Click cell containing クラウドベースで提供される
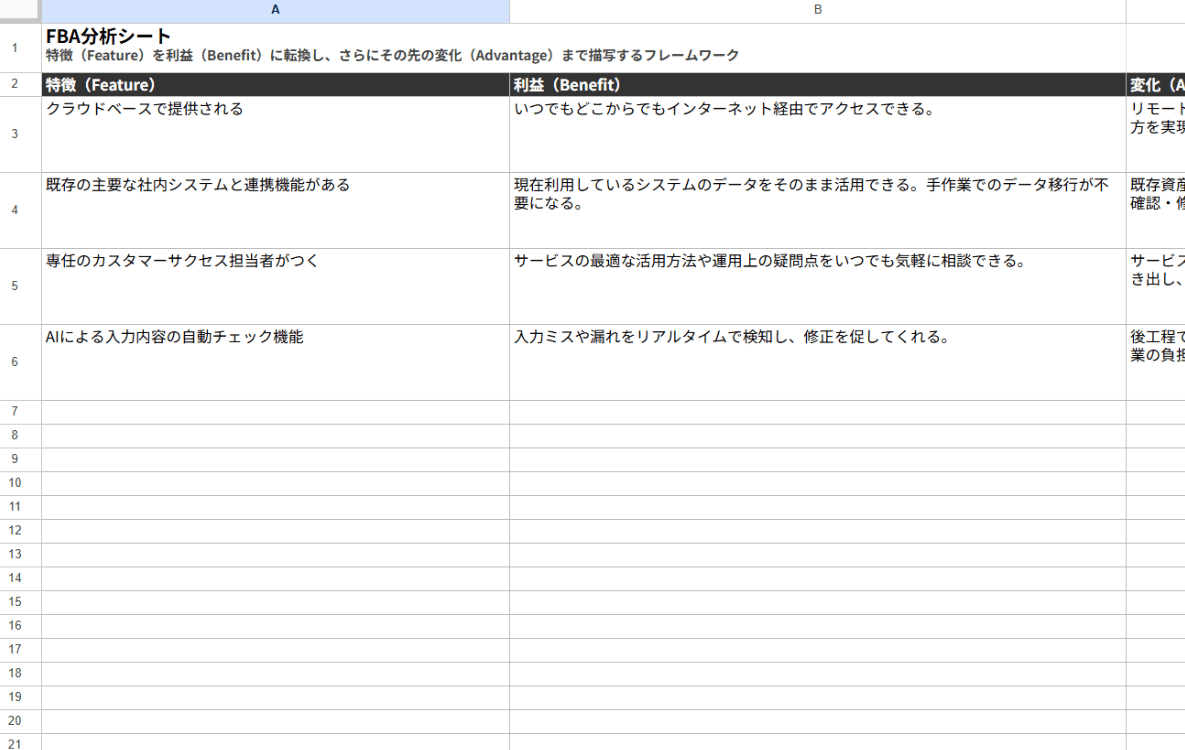This screenshot has height=750, width=1185. point(275,134)
